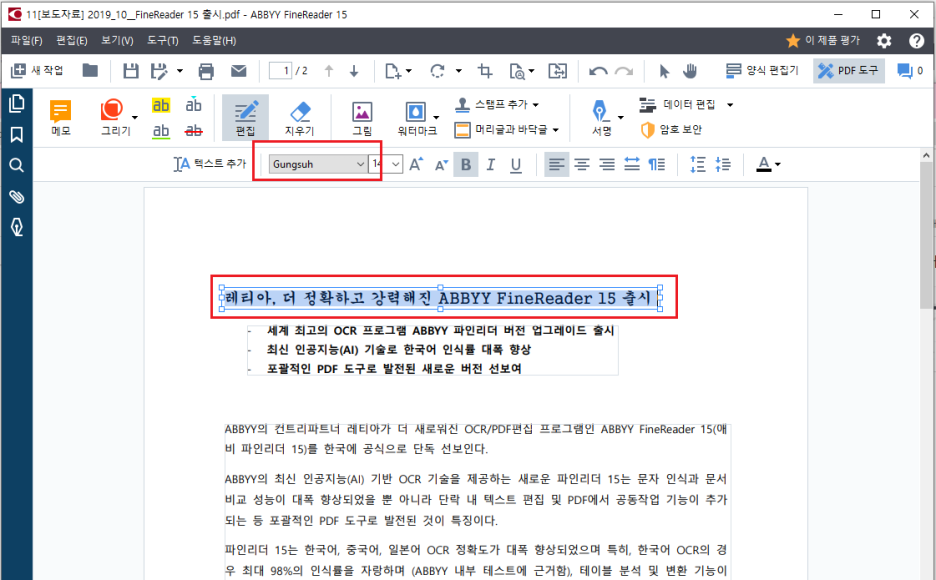Click the Save As pencil-disk icon
The width and height of the screenshot is (936, 580).
coord(159,71)
